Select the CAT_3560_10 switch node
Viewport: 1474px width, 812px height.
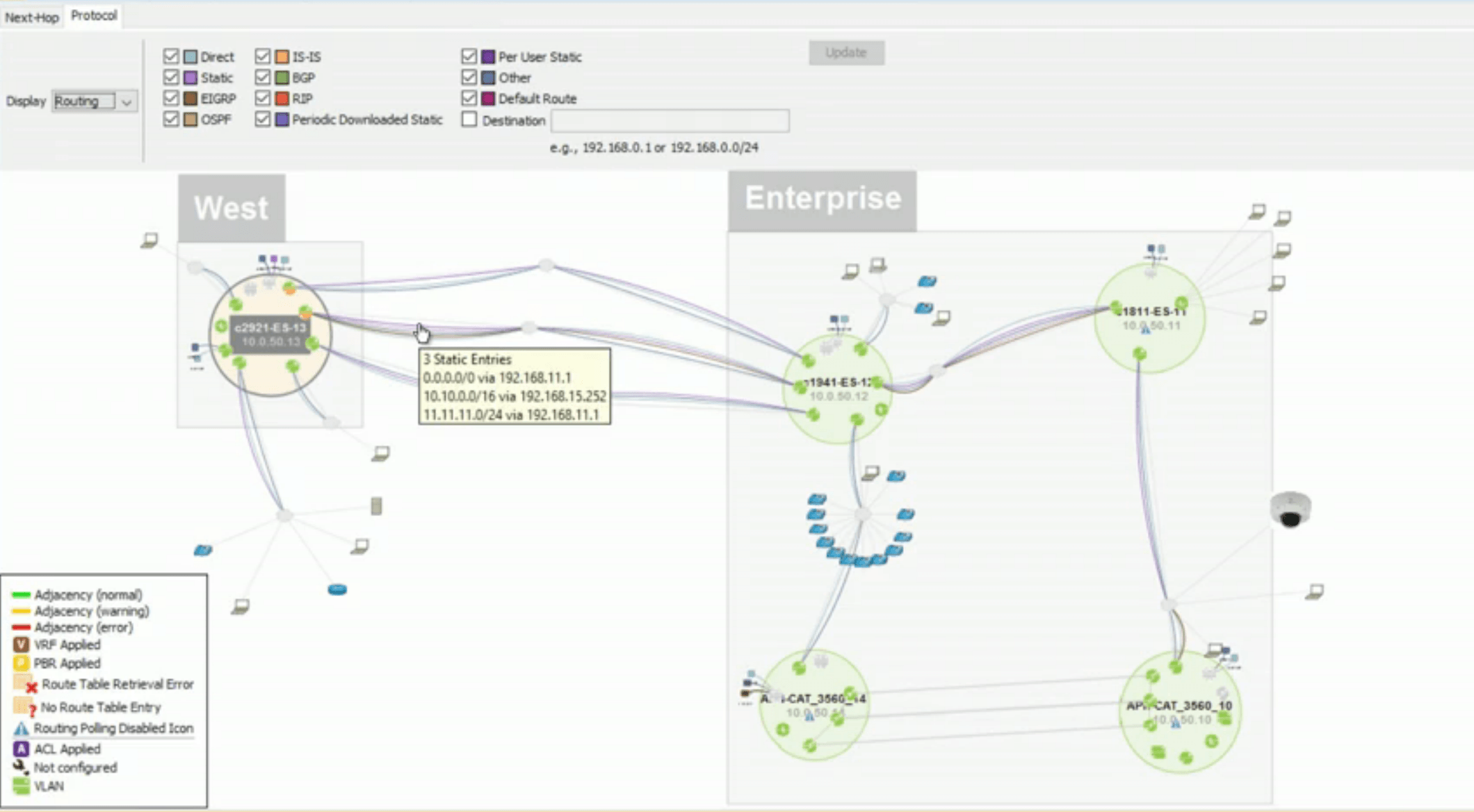click(1180, 712)
